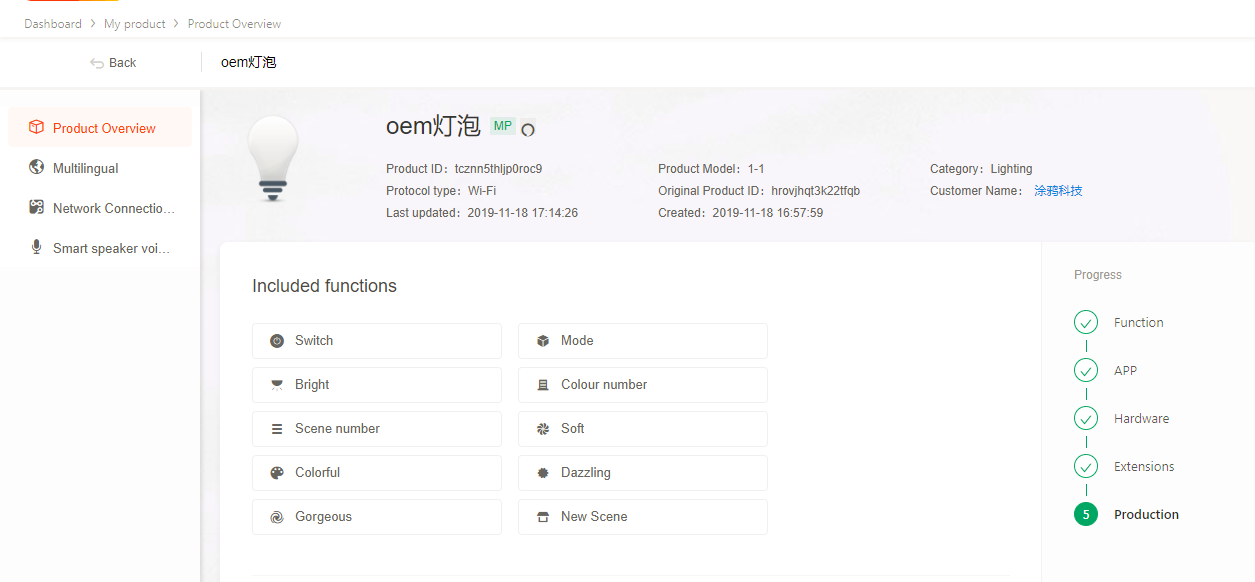Click the Gorgeous swirl icon
Viewport: 1255px width, 582px height.
click(277, 517)
